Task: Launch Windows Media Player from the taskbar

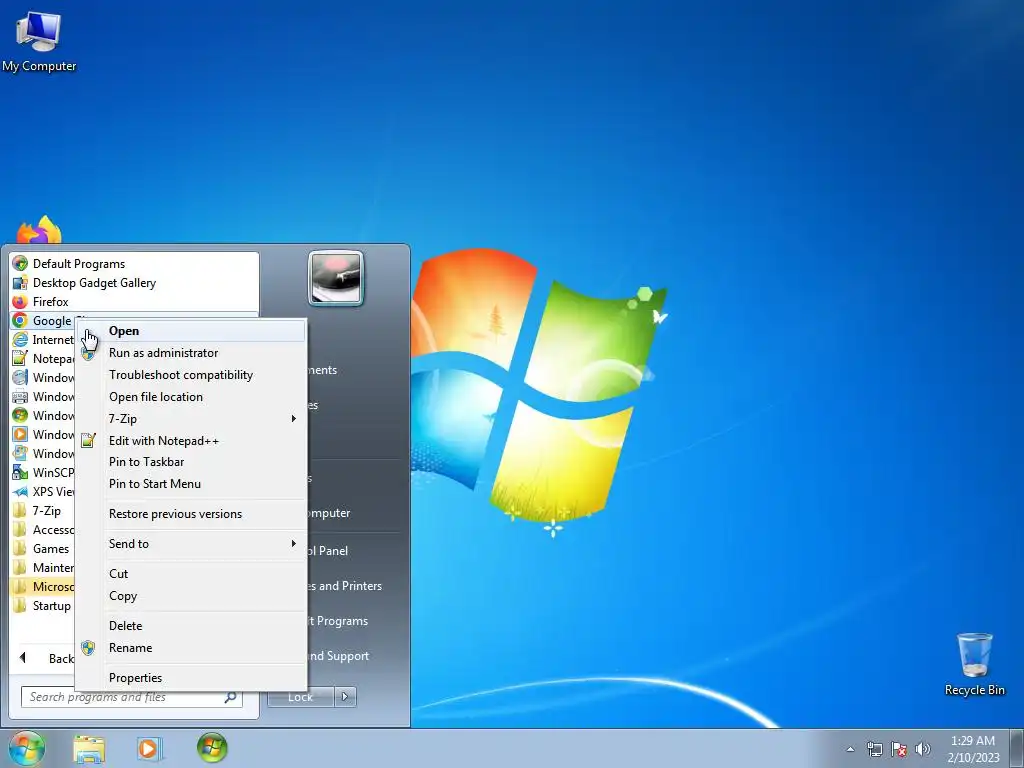Action: pyautogui.click(x=149, y=748)
